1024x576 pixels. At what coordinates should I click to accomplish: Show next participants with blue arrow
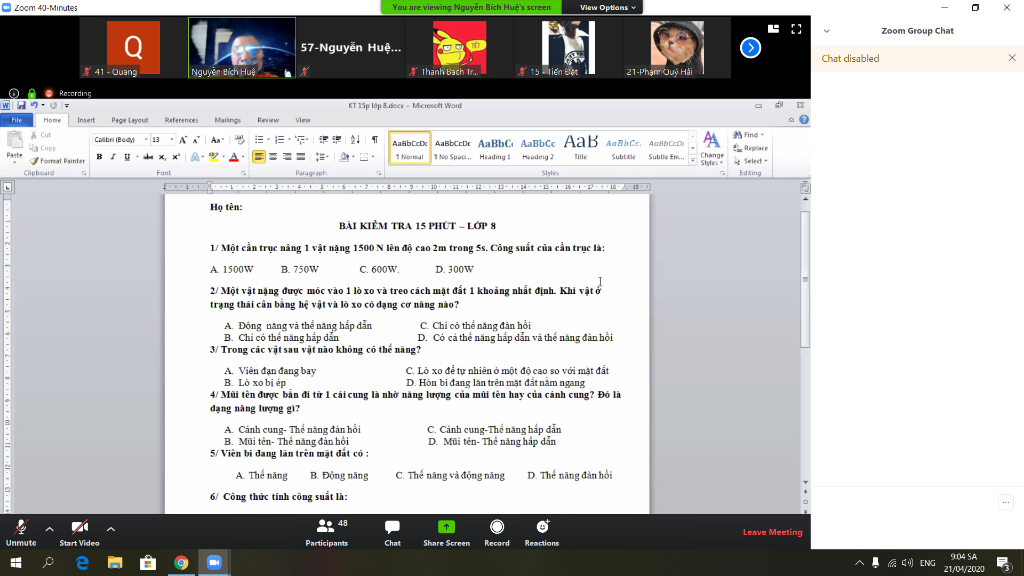[750, 48]
